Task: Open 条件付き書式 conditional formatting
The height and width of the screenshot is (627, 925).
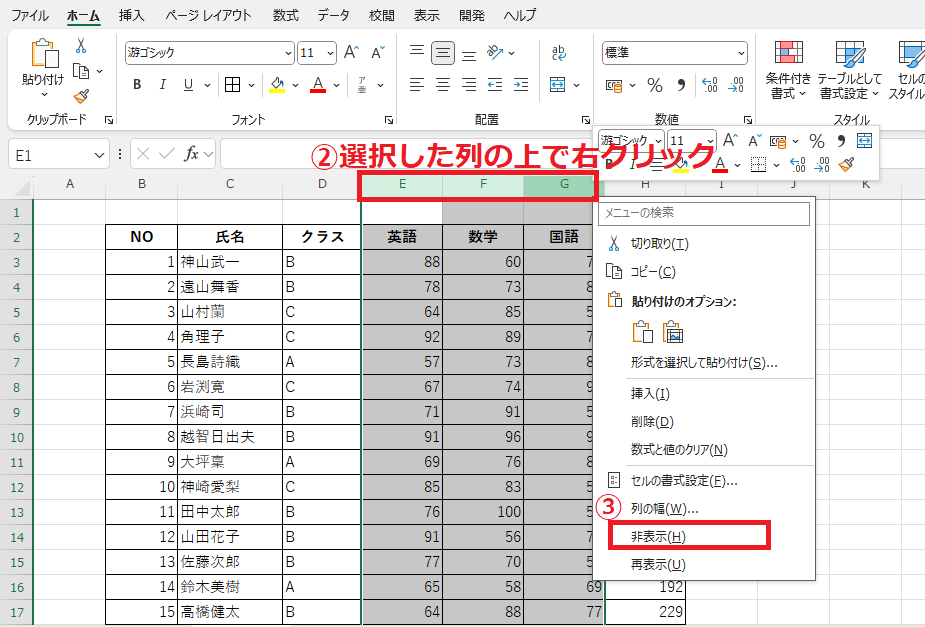Action: (x=788, y=70)
